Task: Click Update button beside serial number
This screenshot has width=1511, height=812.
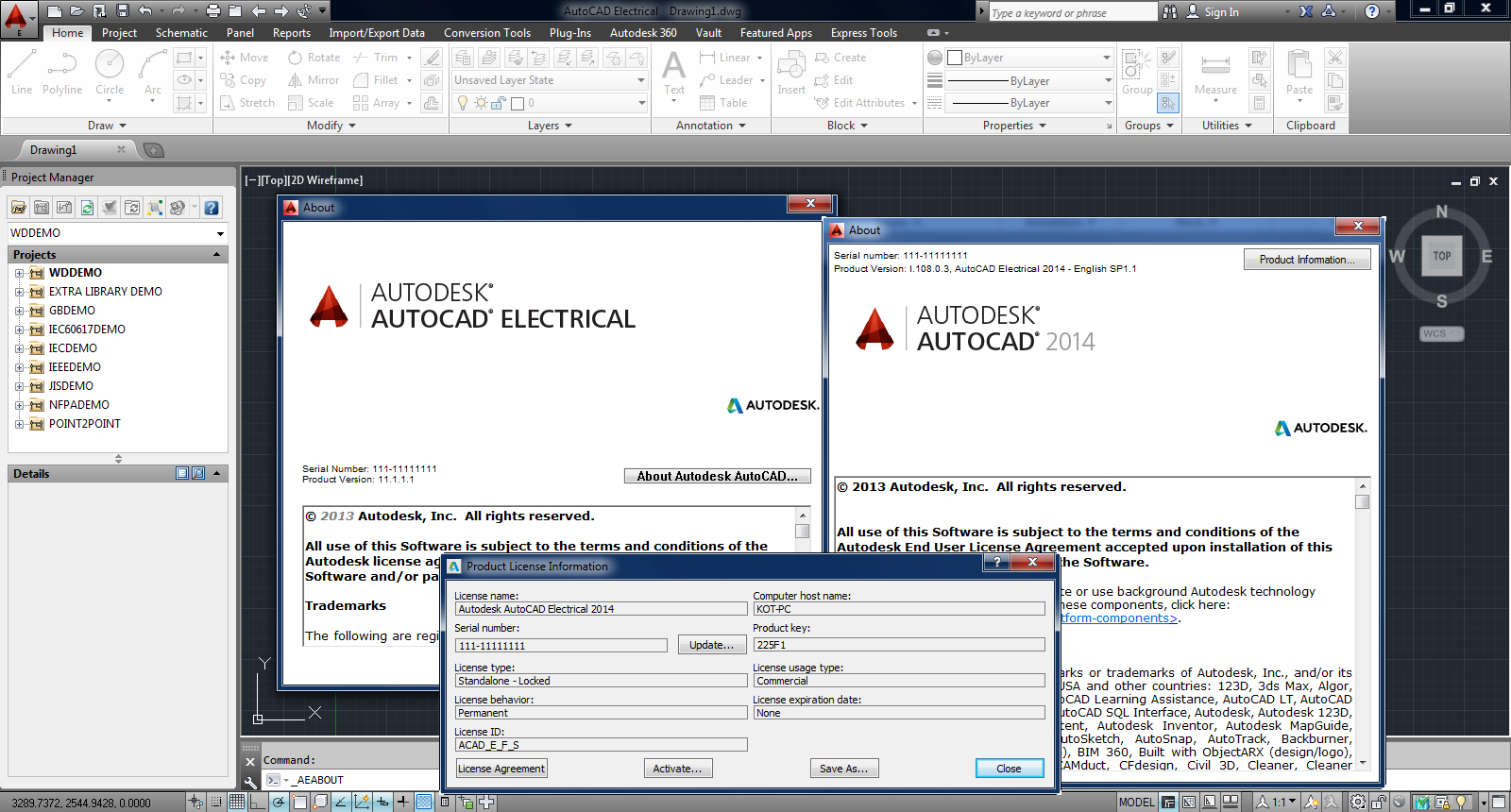Action: pyautogui.click(x=712, y=645)
